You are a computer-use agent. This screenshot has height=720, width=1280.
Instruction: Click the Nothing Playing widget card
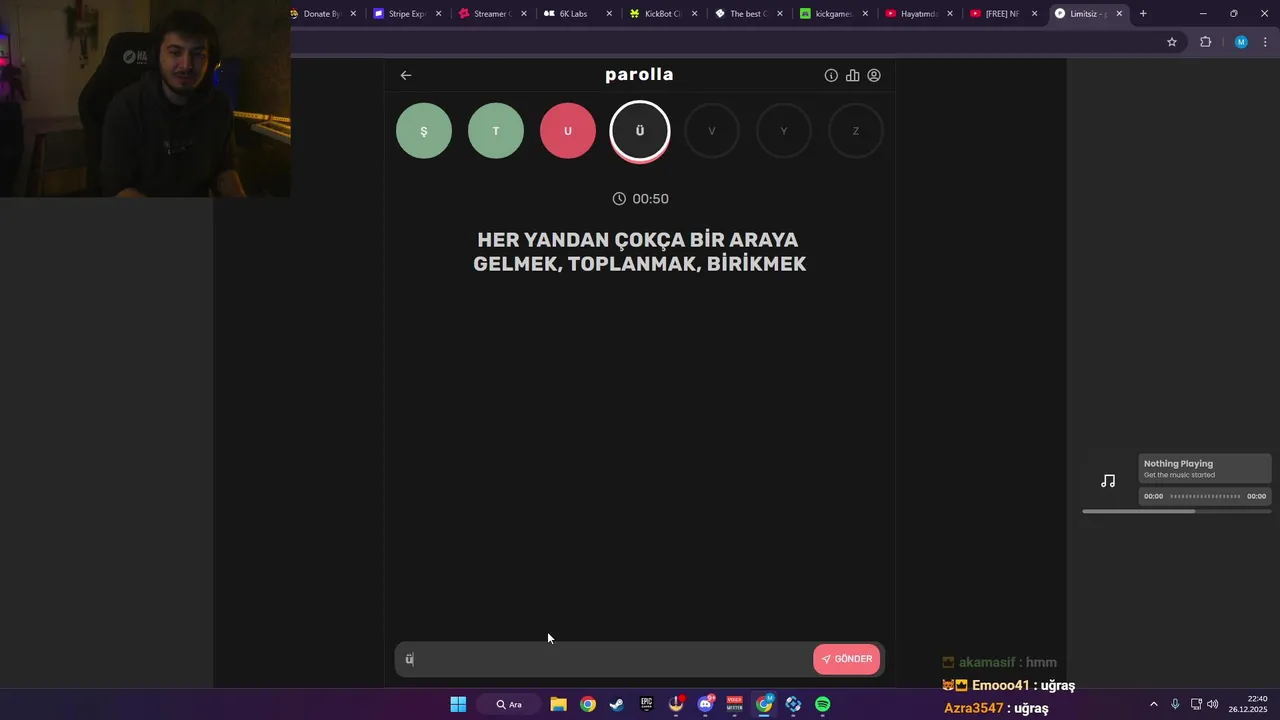[x=1205, y=469]
